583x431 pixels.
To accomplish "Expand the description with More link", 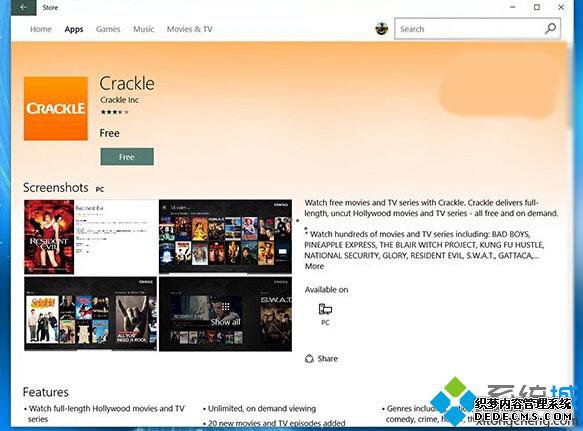I will point(315,266).
